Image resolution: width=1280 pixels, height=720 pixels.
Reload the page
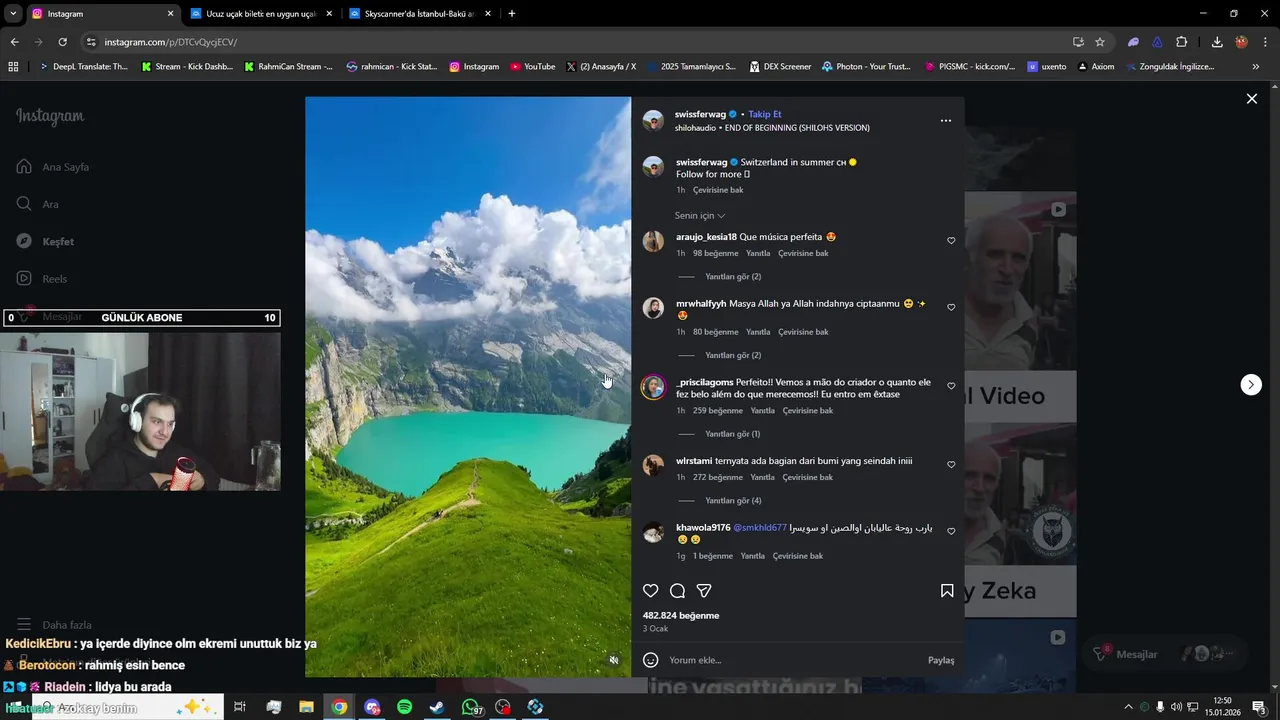(x=62, y=42)
